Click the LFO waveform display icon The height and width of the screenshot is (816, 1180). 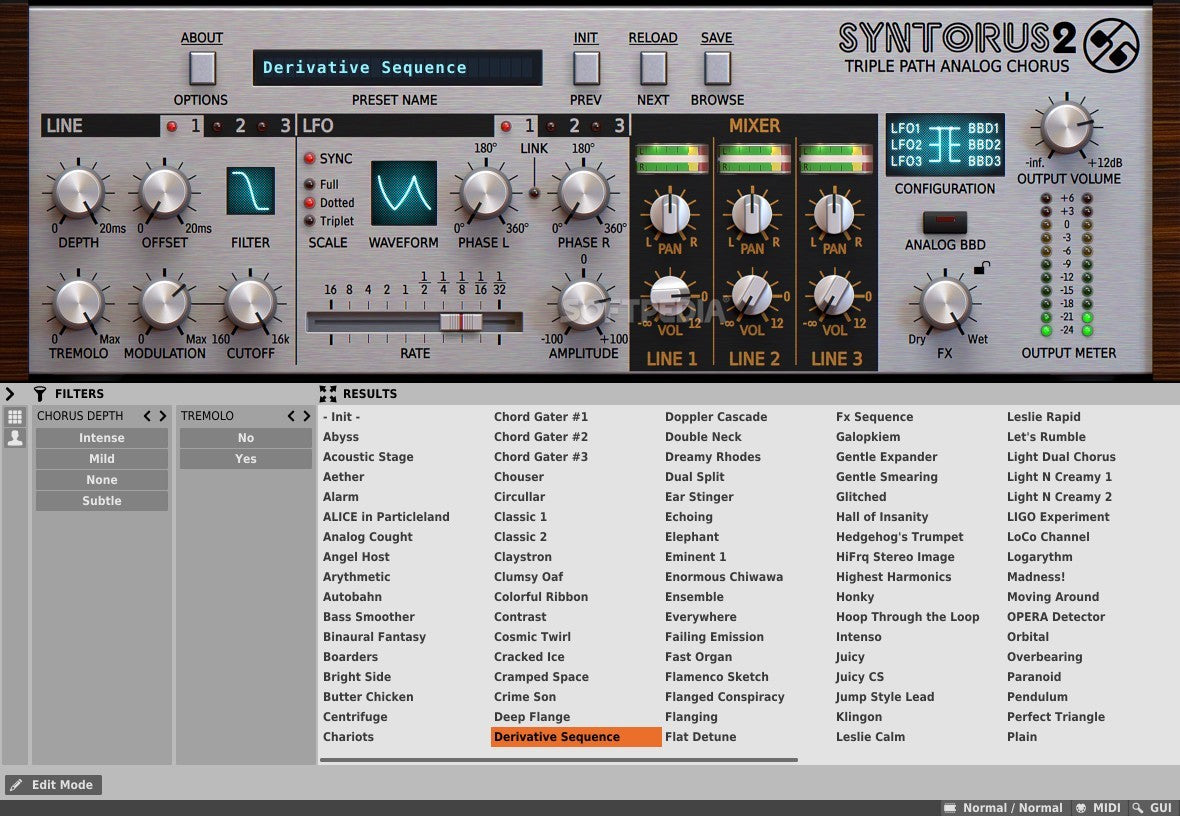tap(403, 193)
